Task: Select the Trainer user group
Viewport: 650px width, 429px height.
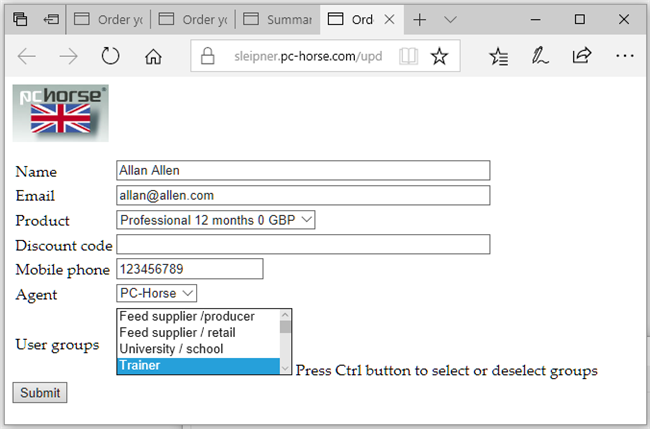Action: click(x=199, y=366)
